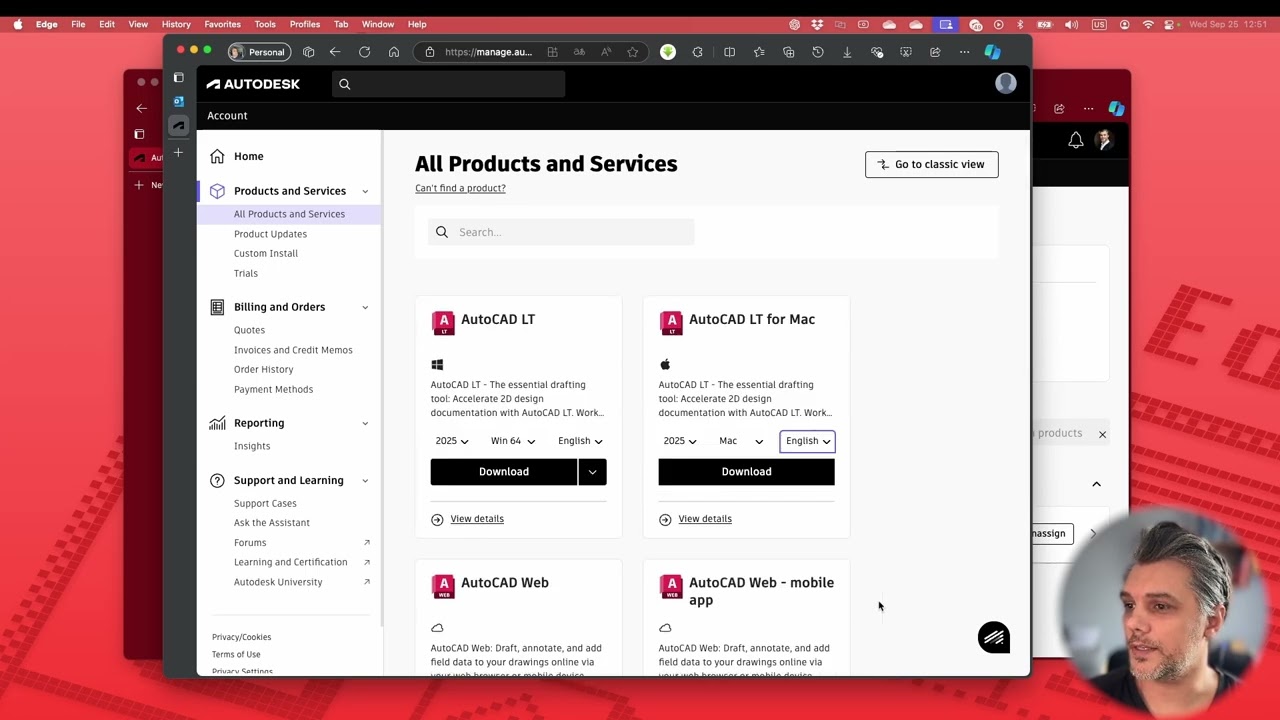The height and width of the screenshot is (720, 1280).
Task: Collapse the Billing and Orders section
Action: (x=365, y=307)
